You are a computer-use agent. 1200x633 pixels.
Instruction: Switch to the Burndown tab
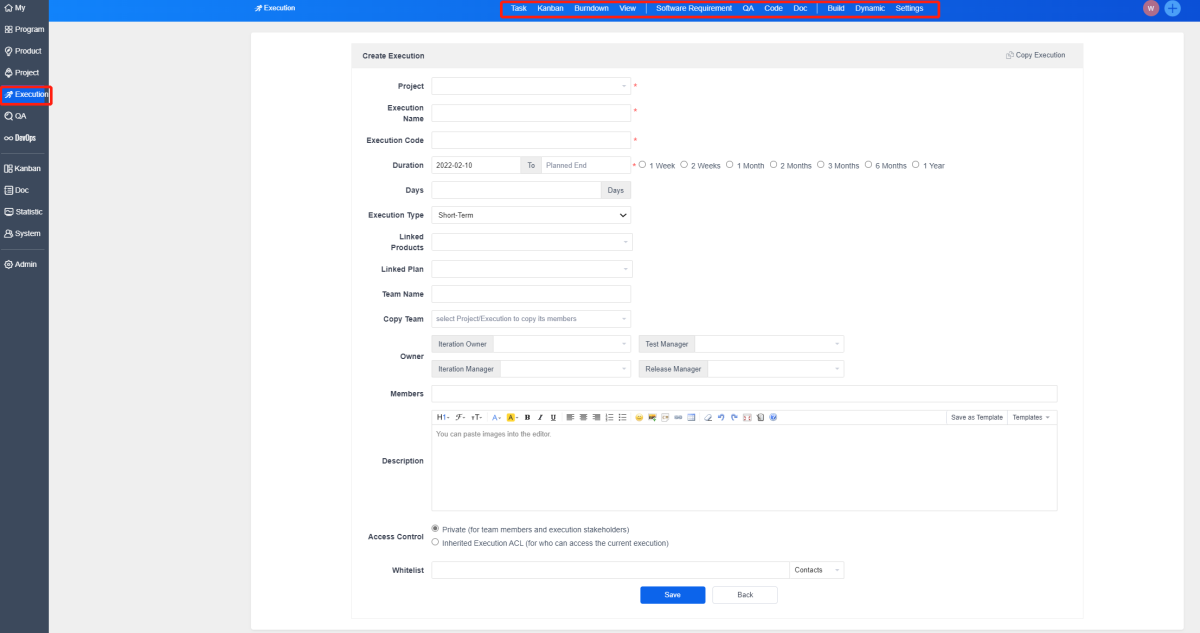[x=591, y=8]
